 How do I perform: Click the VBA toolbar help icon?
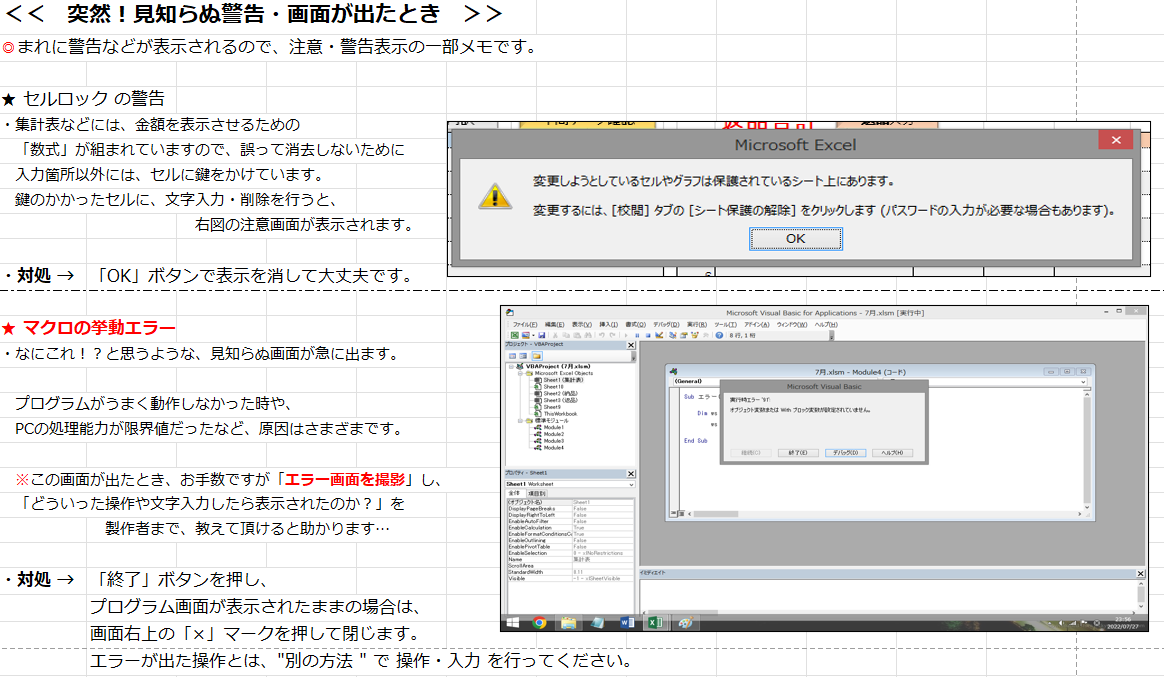point(719,335)
